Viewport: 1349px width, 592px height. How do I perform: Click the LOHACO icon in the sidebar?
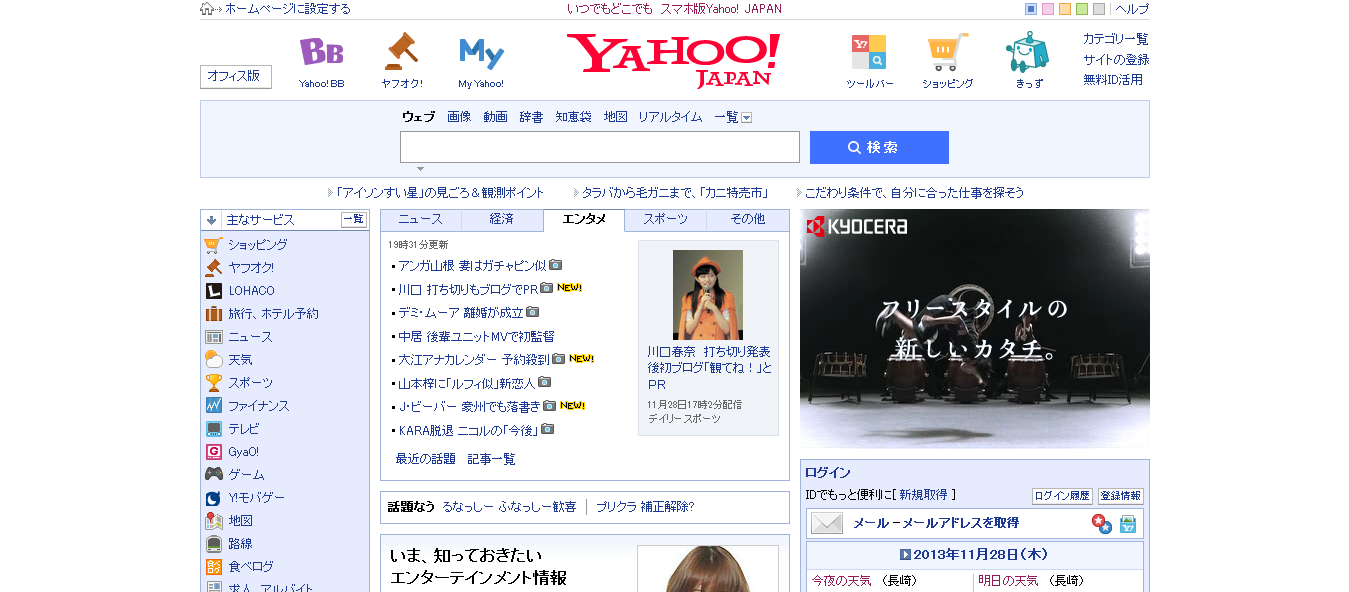click(x=213, y=291)
